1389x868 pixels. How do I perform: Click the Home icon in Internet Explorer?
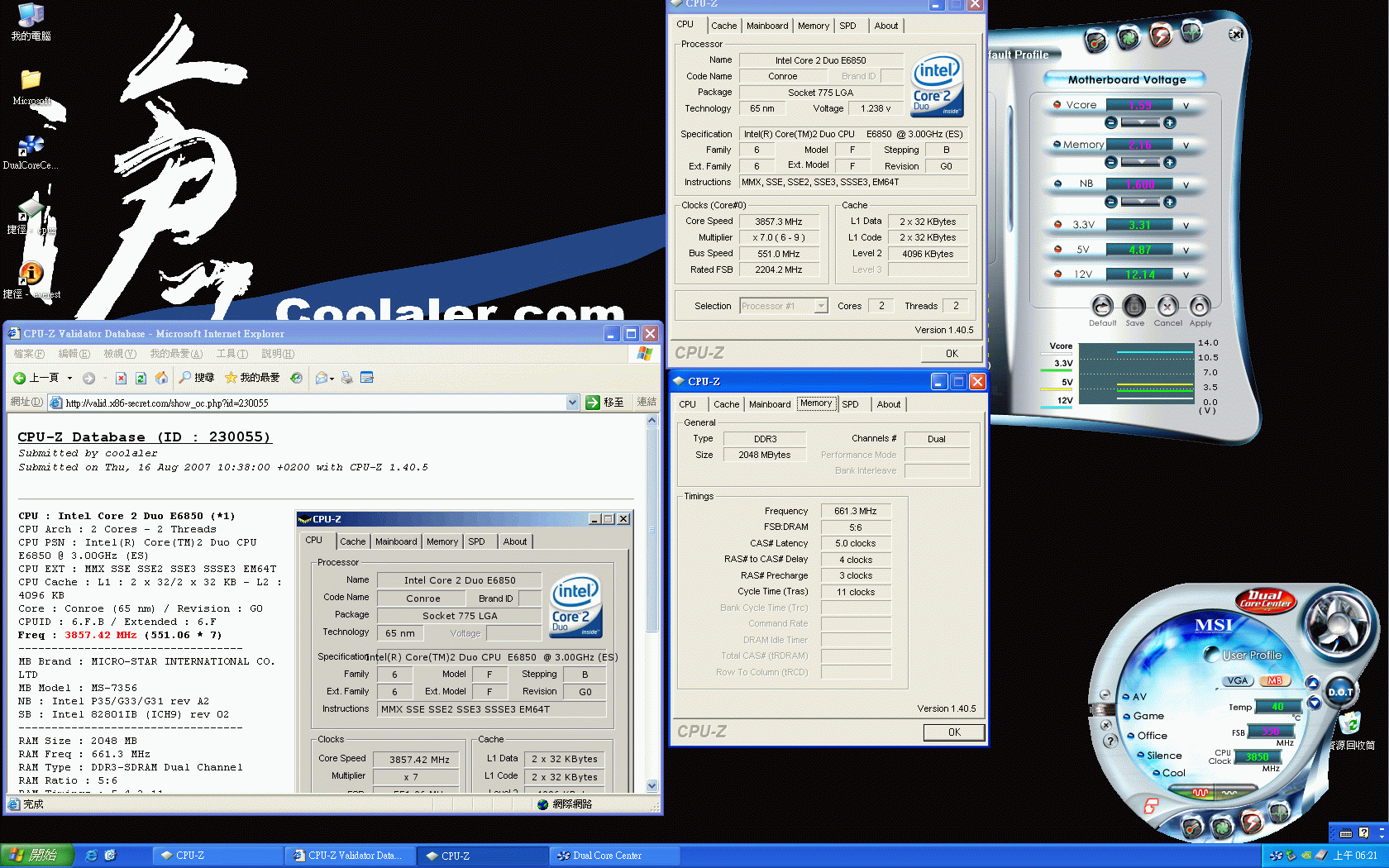161,378
